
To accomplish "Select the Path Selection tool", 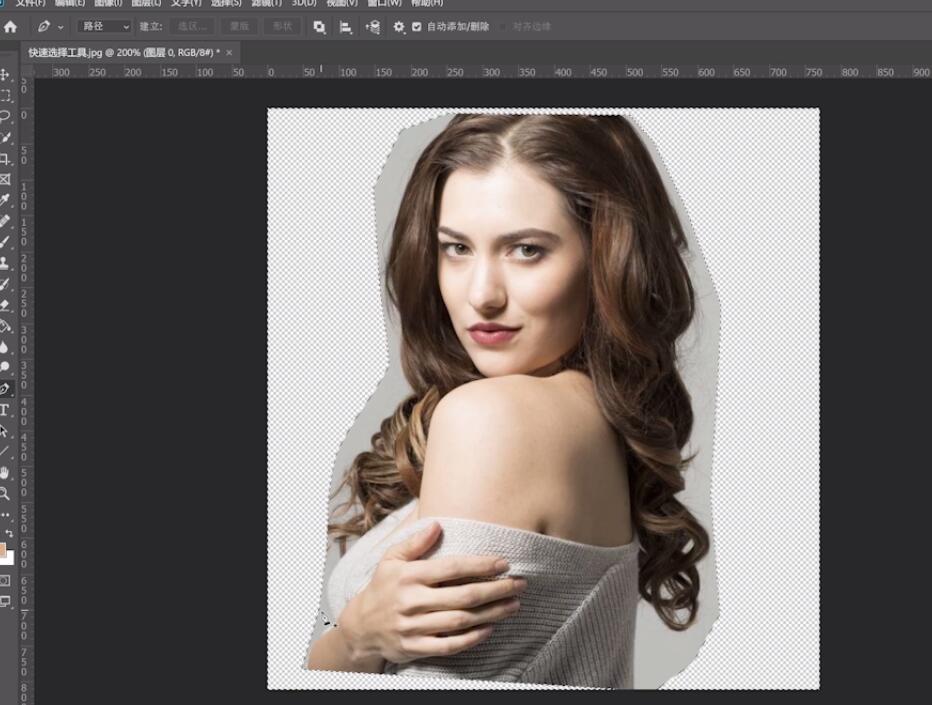I will pos(5,430).
